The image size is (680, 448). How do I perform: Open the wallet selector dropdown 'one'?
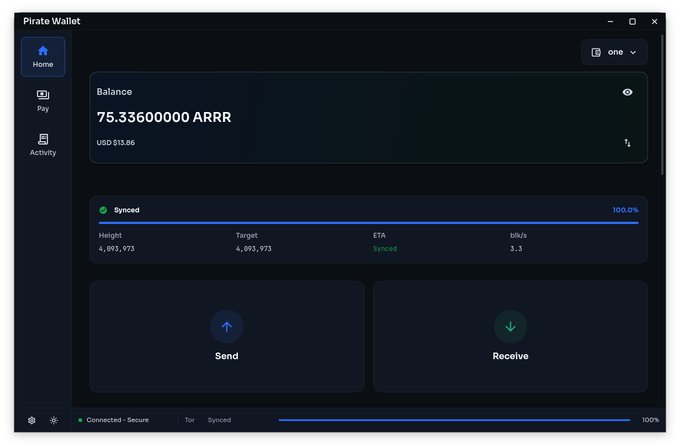(614, 52)
